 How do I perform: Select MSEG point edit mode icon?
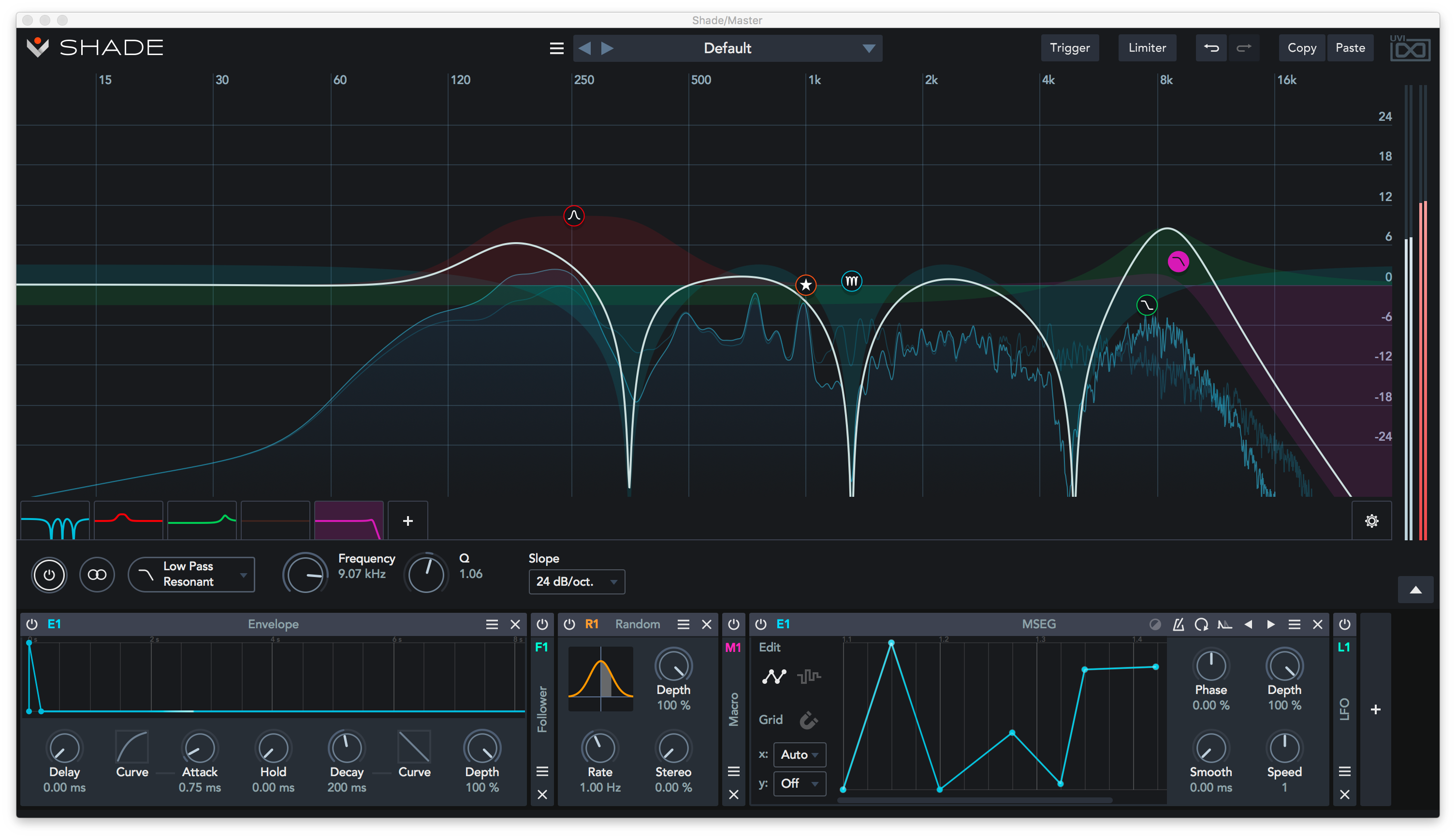pyautogui.click(x=774, y=676)
